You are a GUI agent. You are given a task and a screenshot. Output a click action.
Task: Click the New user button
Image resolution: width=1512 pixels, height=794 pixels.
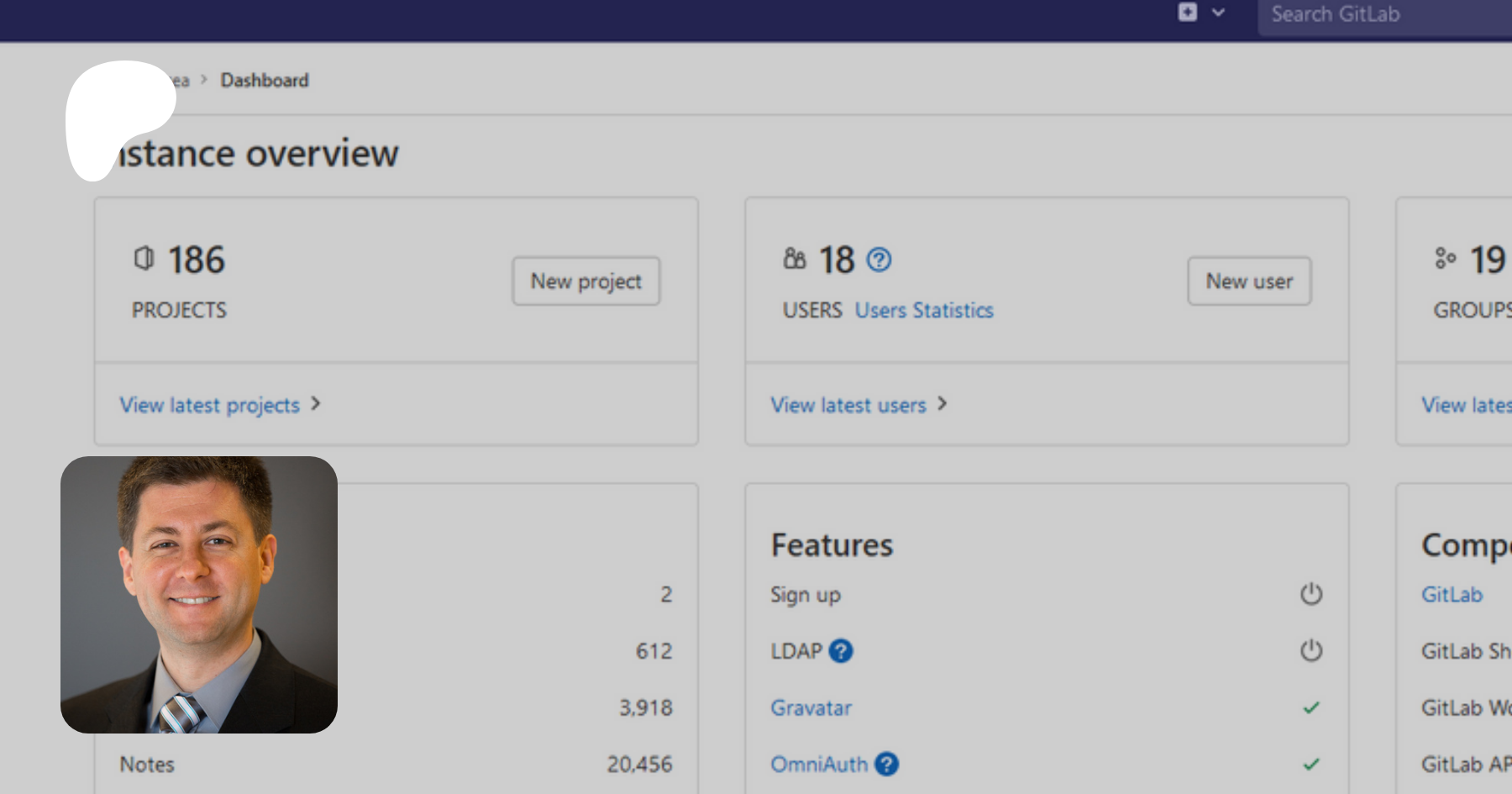(x=1248, y=281)
